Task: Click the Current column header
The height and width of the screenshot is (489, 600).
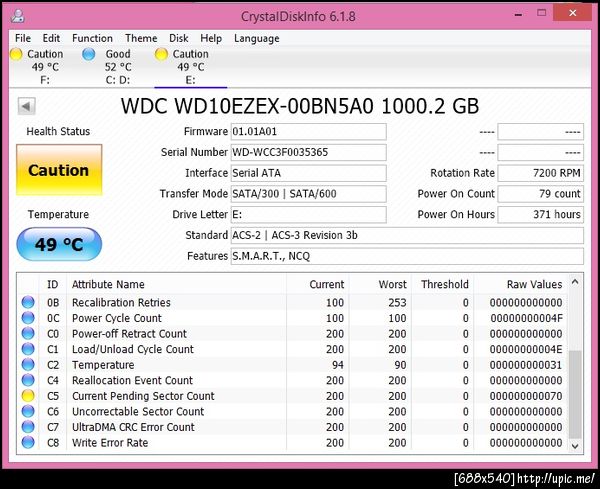Action: (x=318, y=284)
